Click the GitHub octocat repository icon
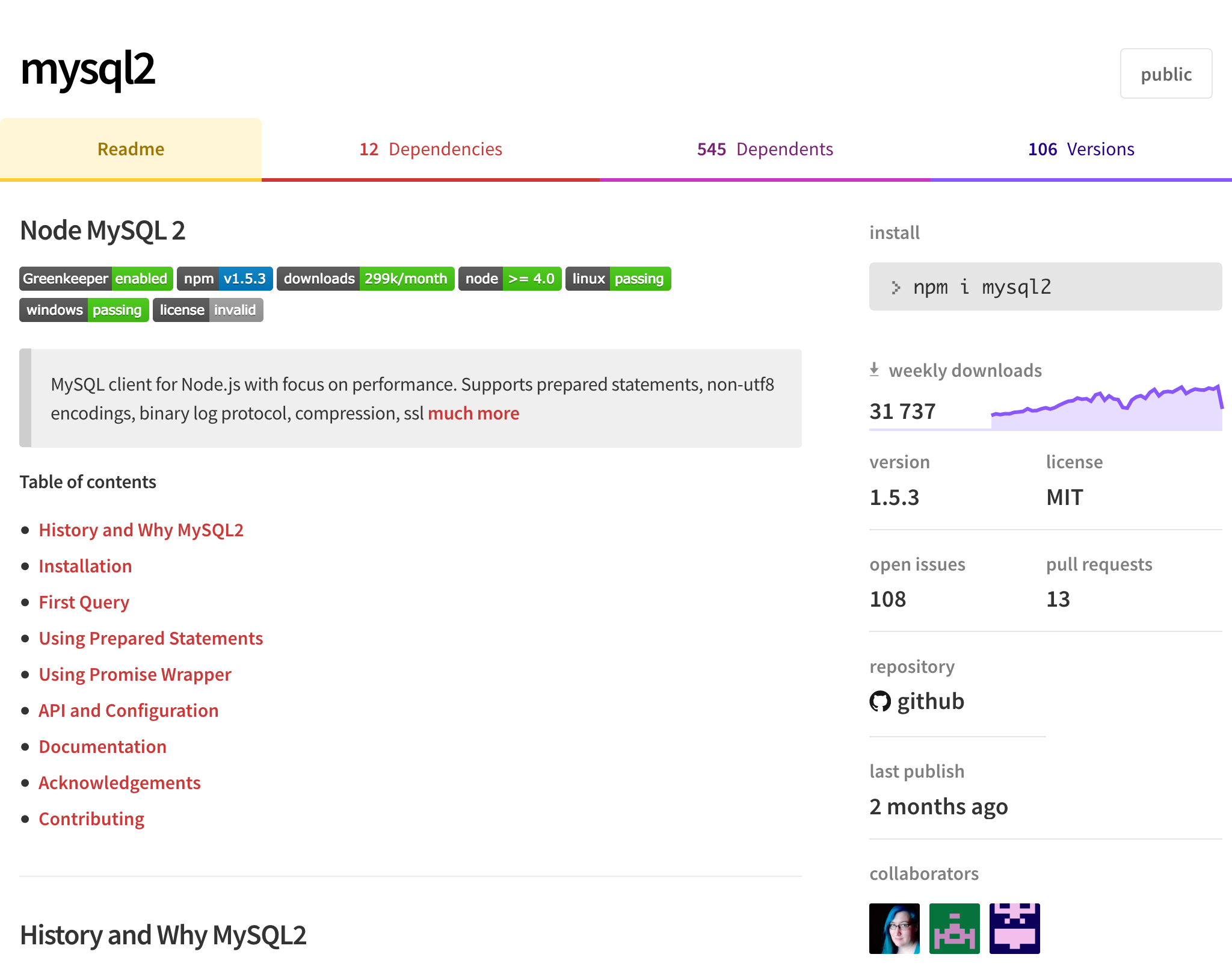 pyautogui.click(x=880, y=701)
